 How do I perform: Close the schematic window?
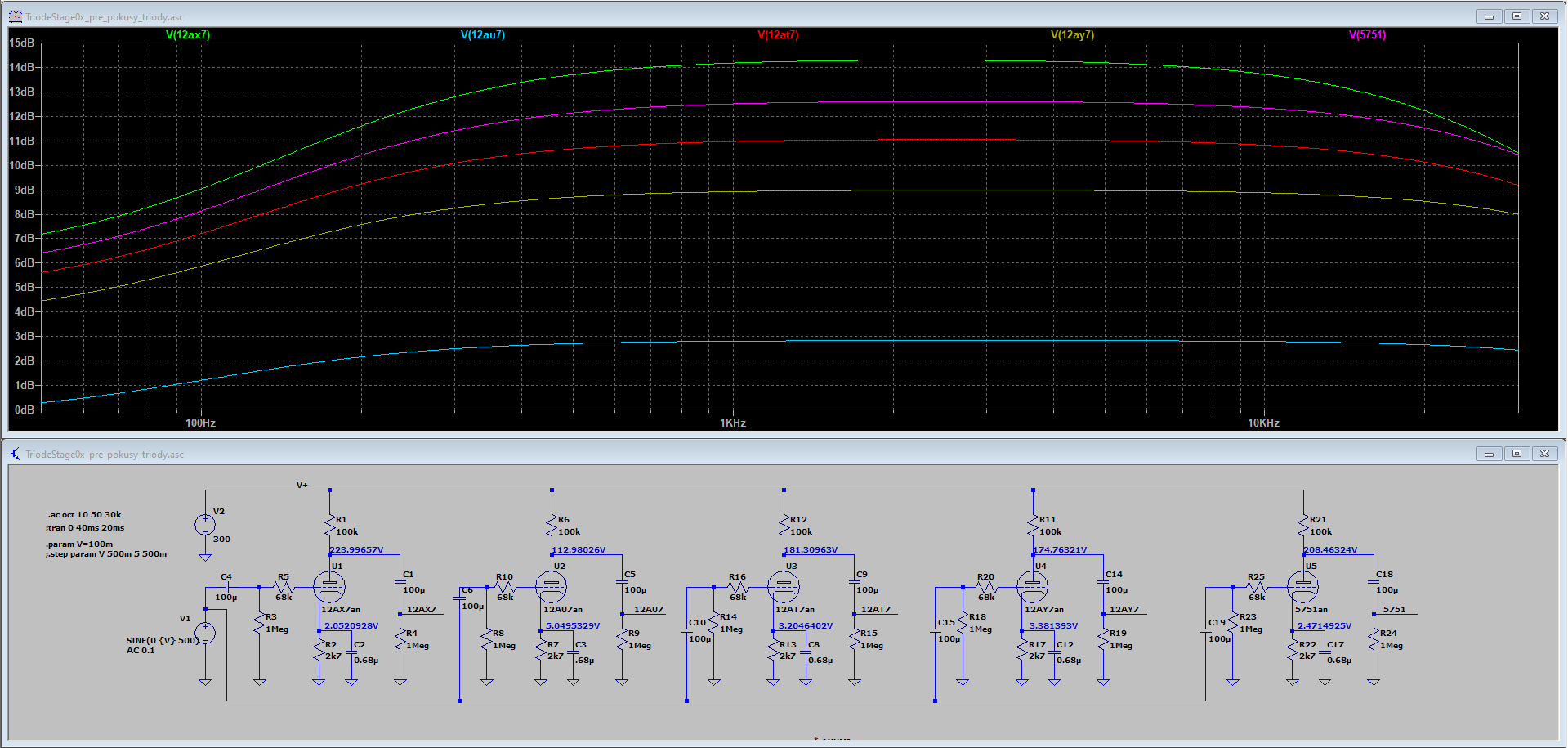[1544, 454]
